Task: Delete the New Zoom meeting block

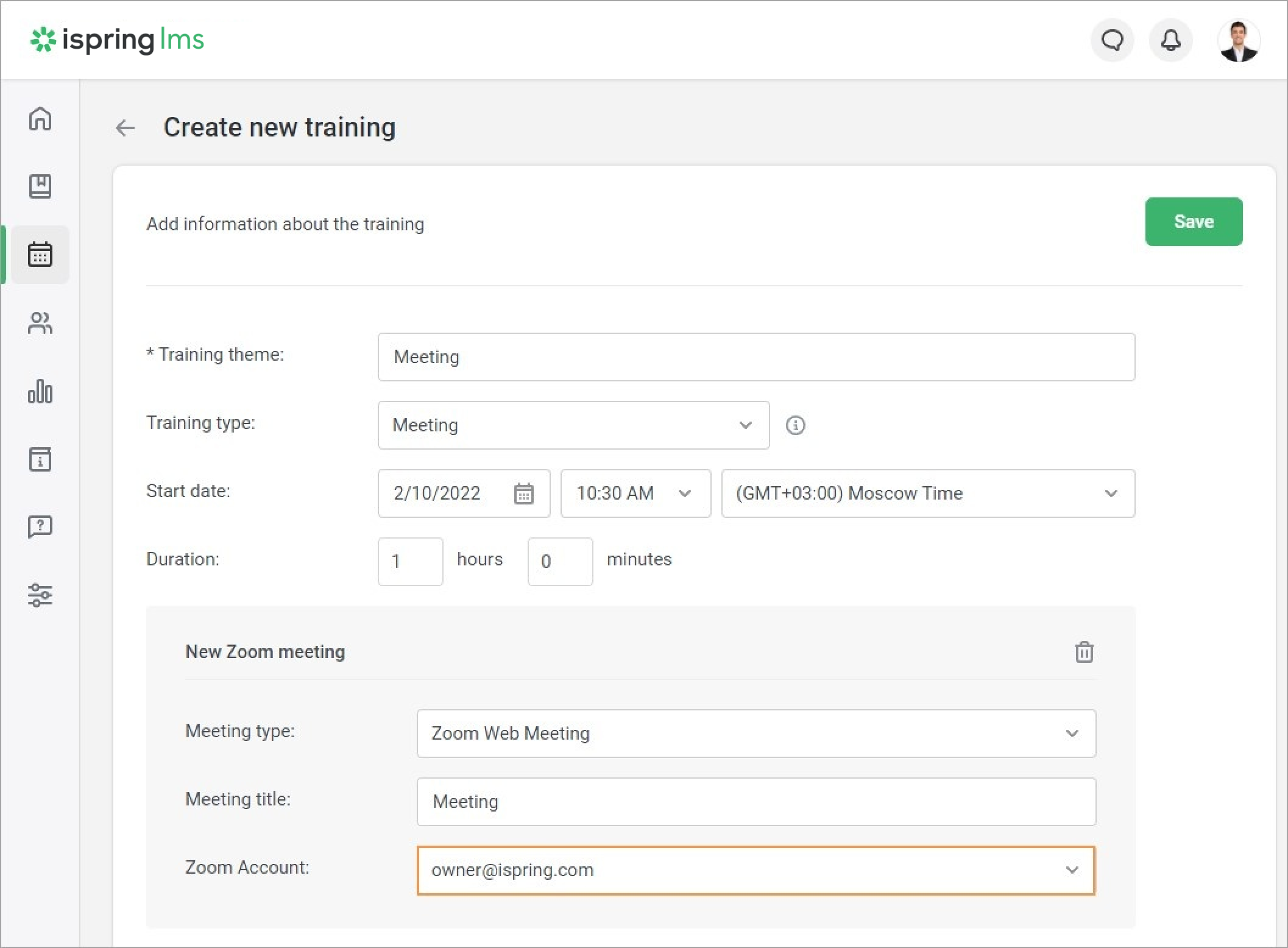Action: point(1084,652)
